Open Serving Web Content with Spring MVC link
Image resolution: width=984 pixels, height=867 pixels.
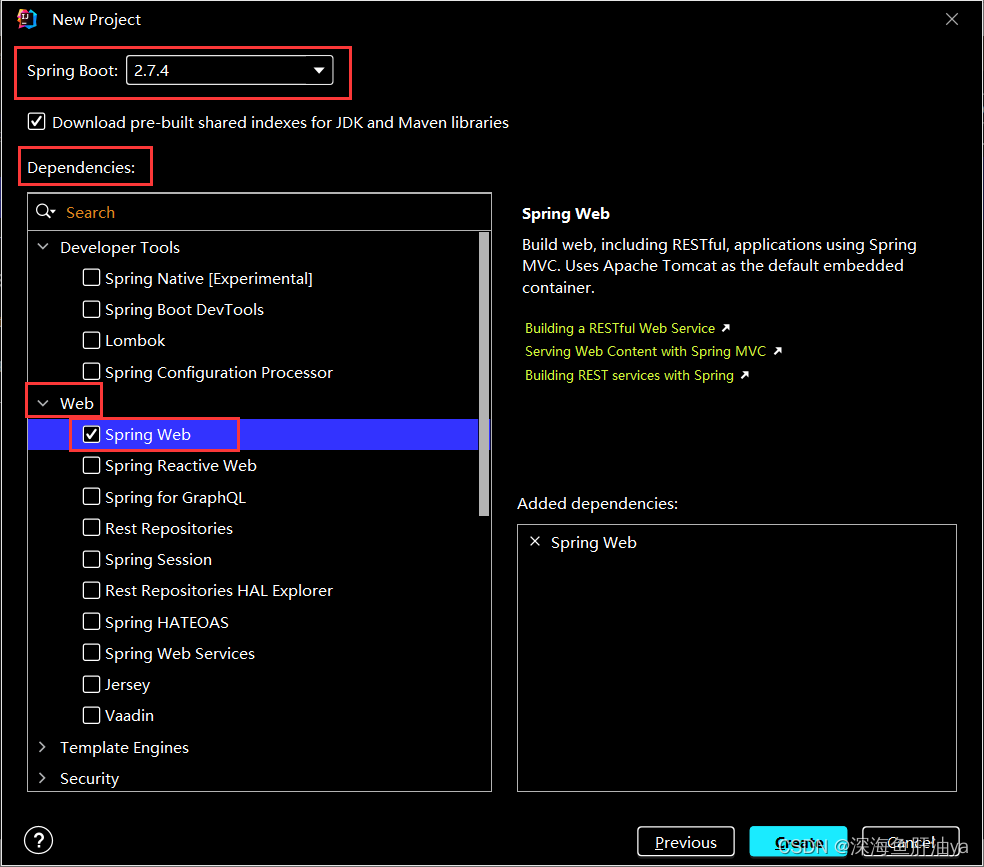(645, 351)
